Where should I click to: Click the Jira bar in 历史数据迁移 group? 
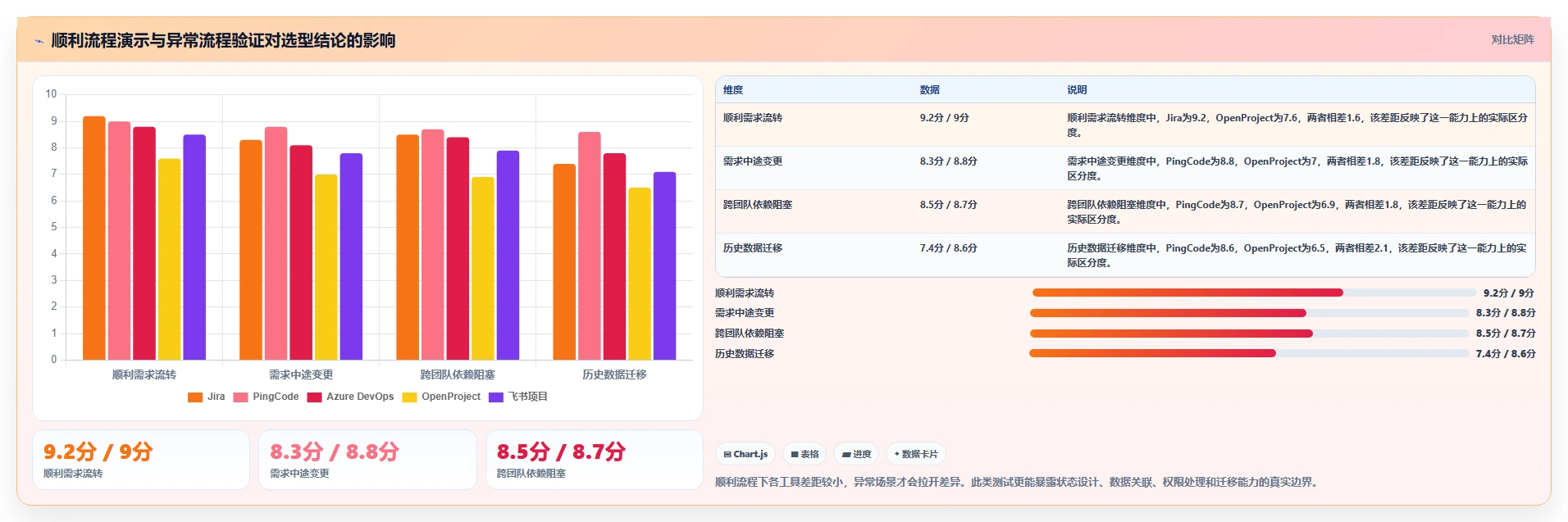pyautogui.click(x=564, y=262)
